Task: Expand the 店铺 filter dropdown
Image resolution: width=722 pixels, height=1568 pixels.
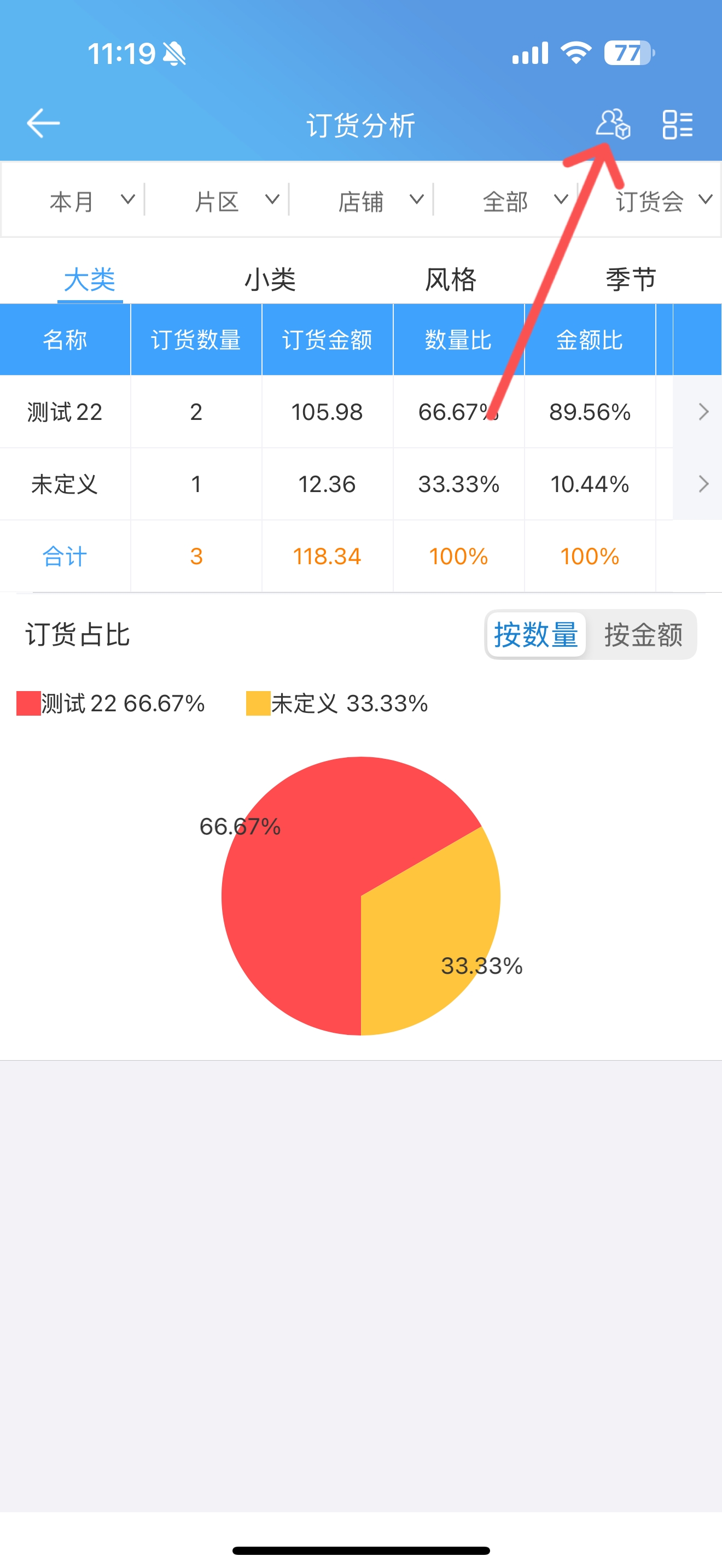Action: (x=380, y=200)
